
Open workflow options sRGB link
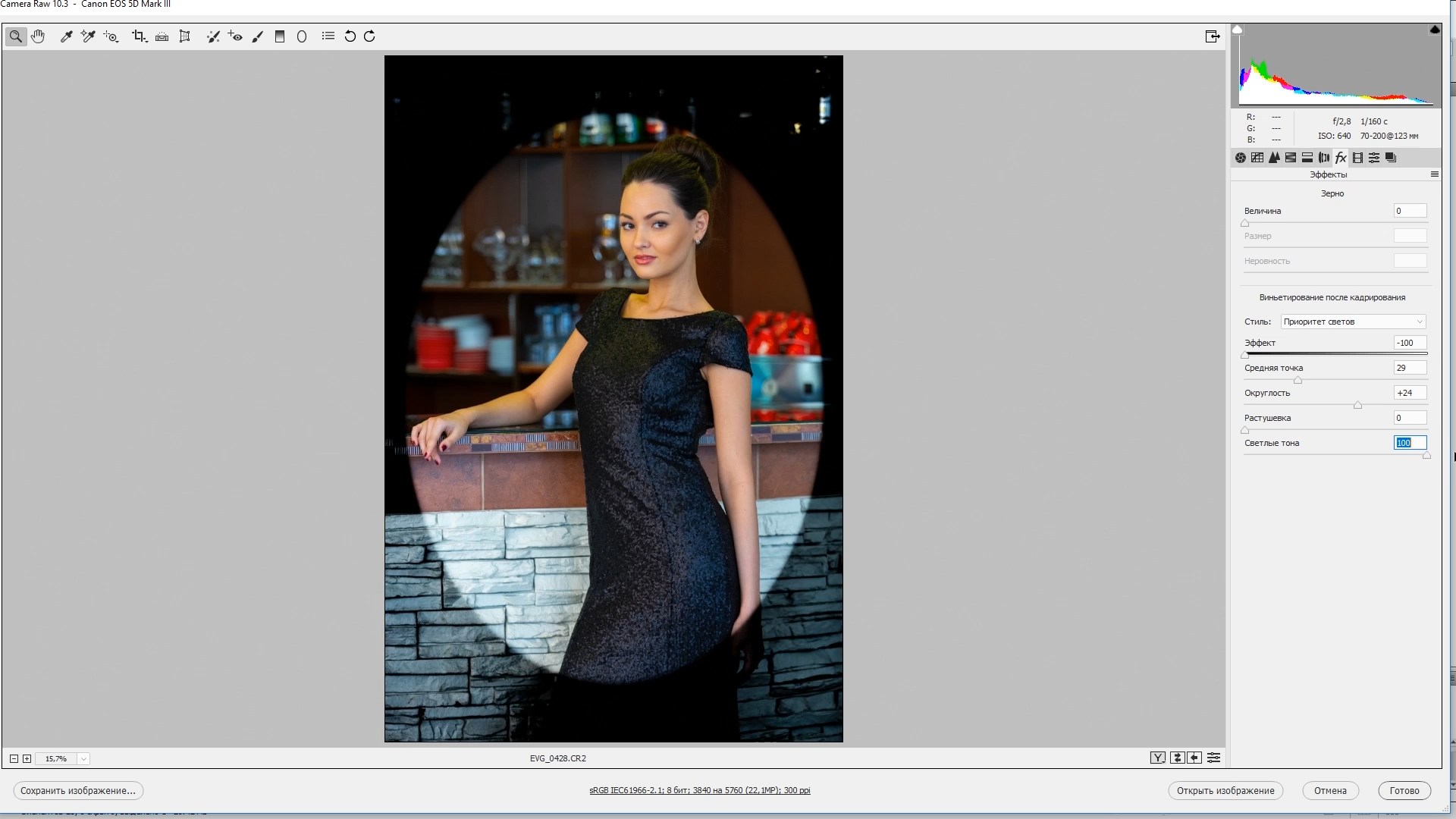pyautogui.click(x=699, y=790)
